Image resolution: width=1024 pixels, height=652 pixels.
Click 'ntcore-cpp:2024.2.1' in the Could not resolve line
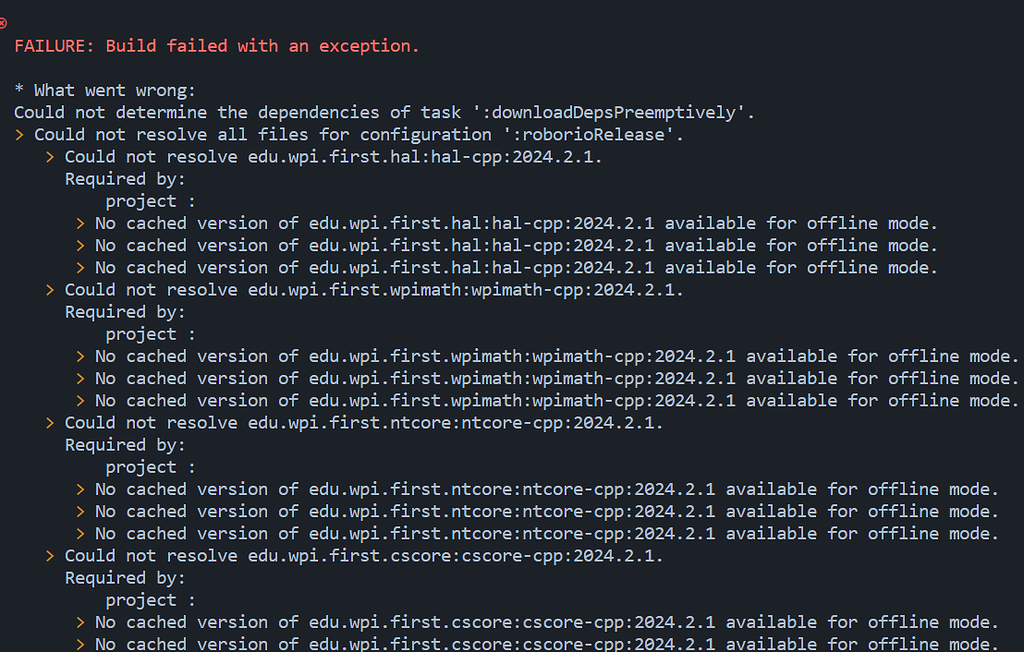[561, 423]
